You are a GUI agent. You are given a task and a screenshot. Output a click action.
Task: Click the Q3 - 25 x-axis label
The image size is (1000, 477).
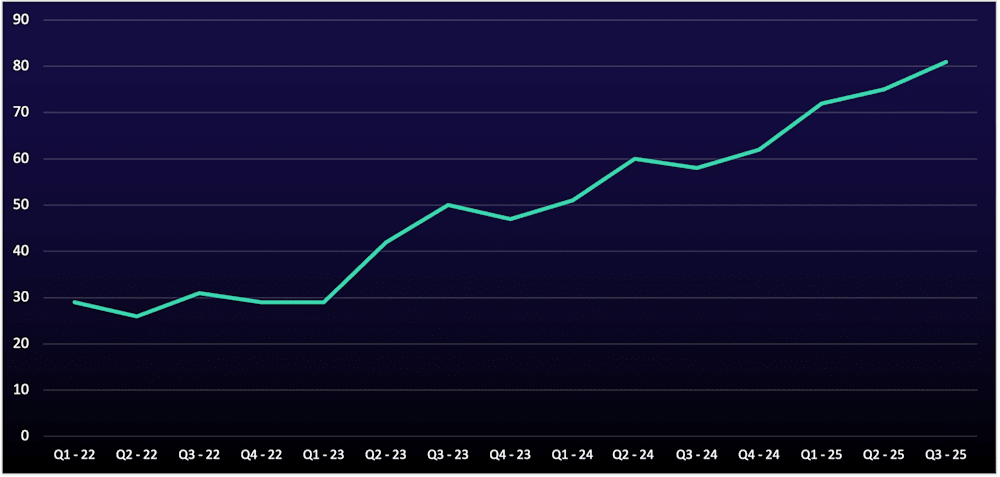click(x=946, y=455)
